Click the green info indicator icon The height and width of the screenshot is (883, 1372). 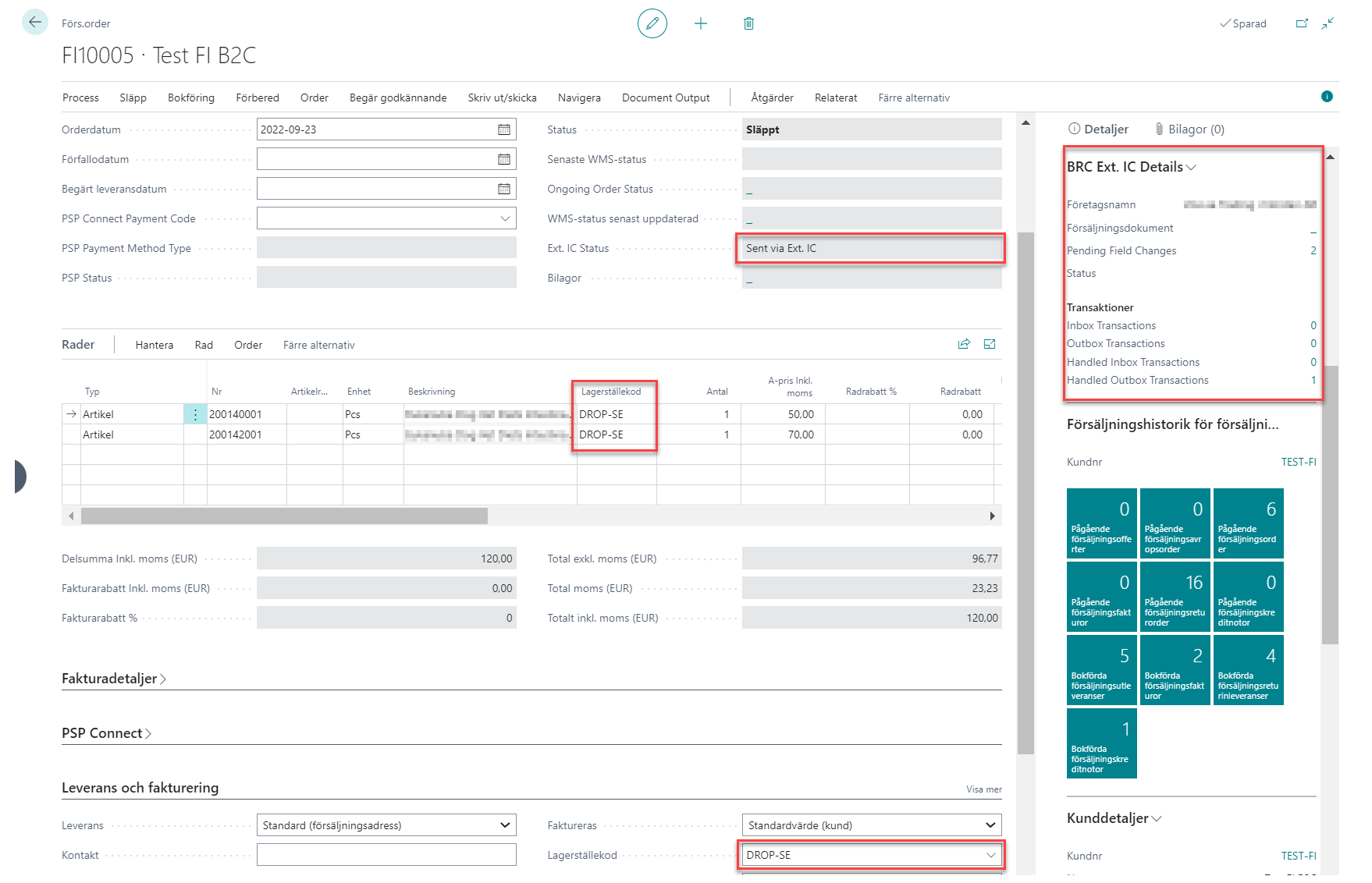click(1327, 97)
